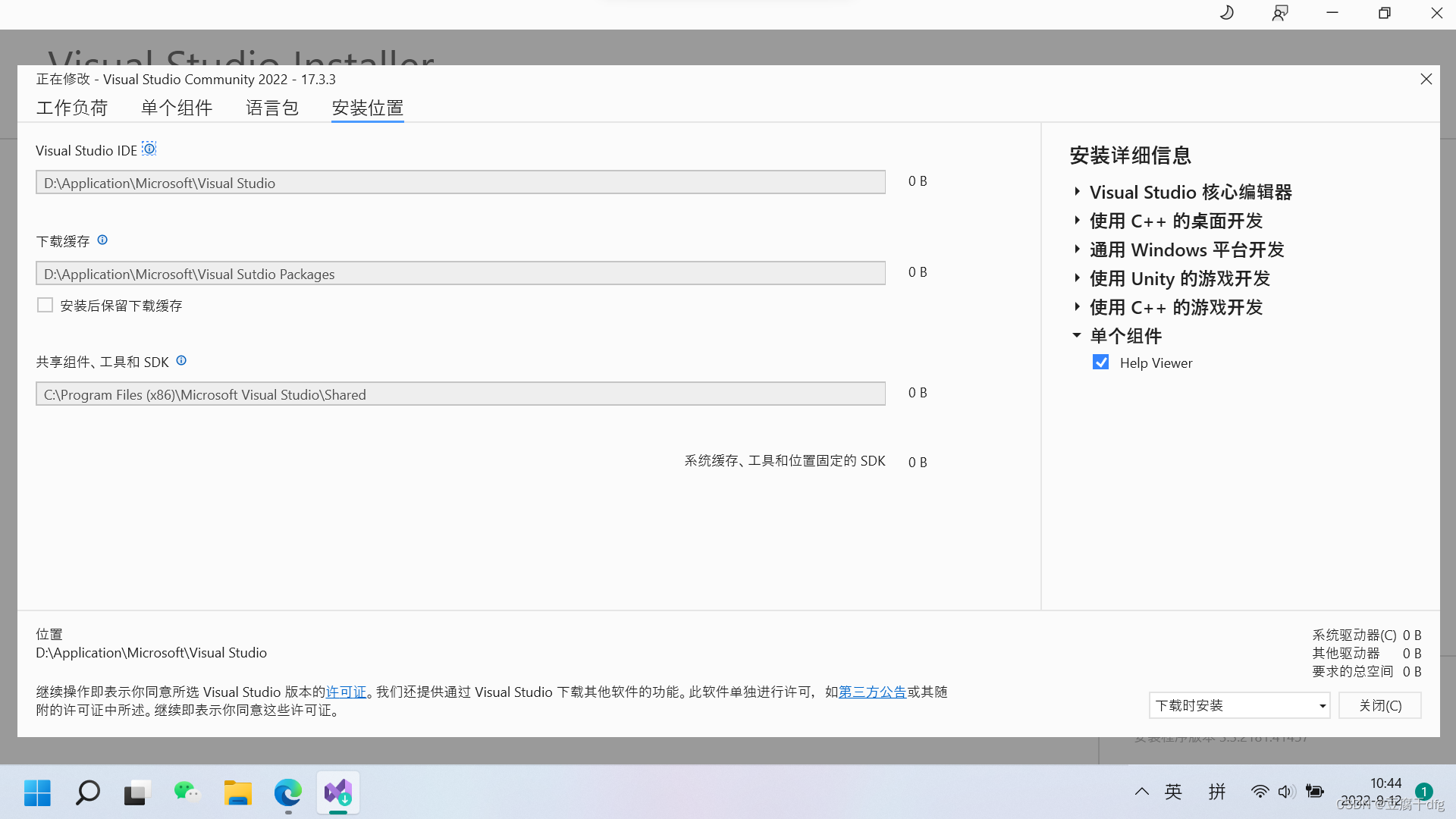
Task: Click the 关闭(C) button
Action: point(1379,705)
